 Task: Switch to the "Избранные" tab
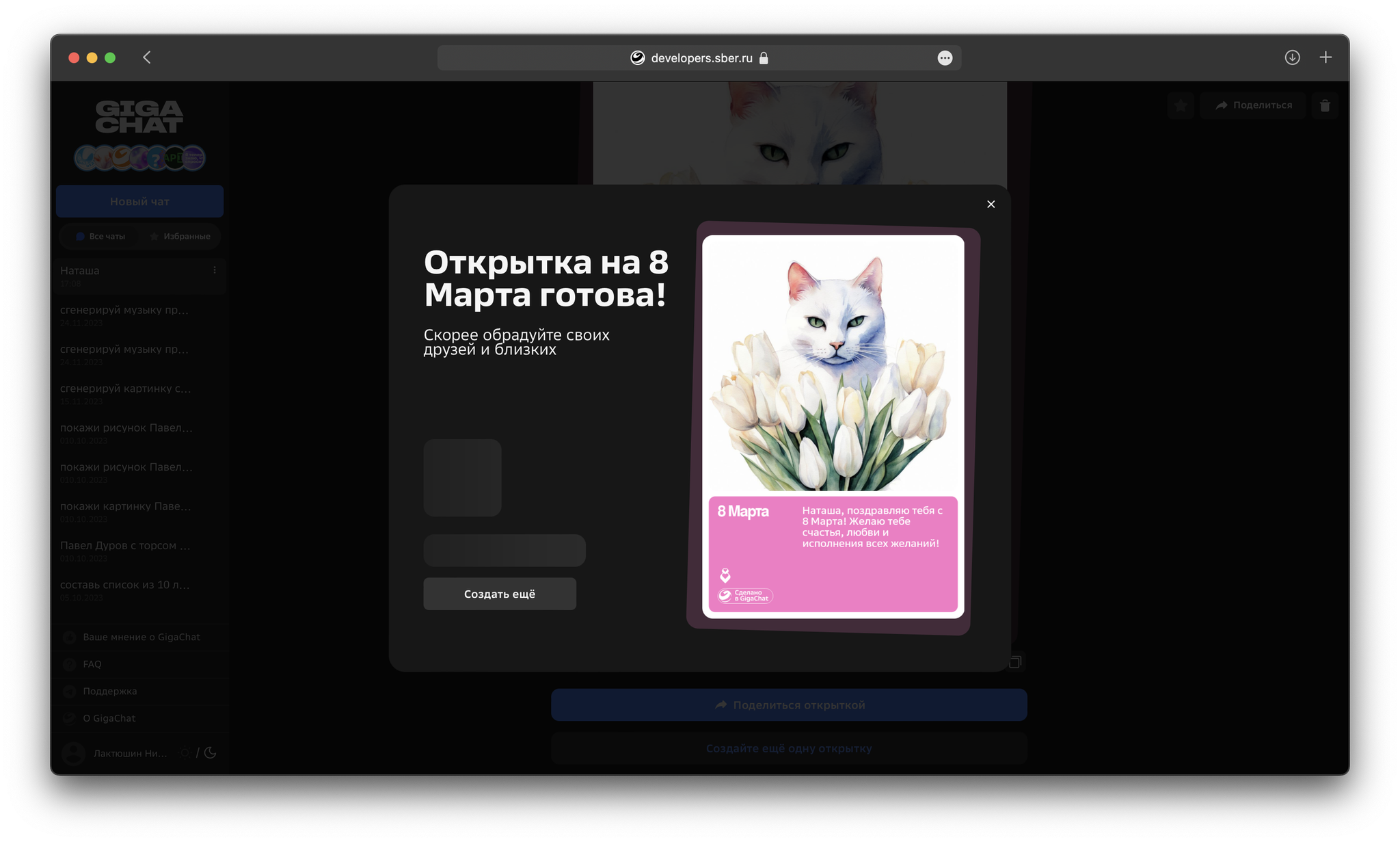pyautogui.click(x=180, y=237)
